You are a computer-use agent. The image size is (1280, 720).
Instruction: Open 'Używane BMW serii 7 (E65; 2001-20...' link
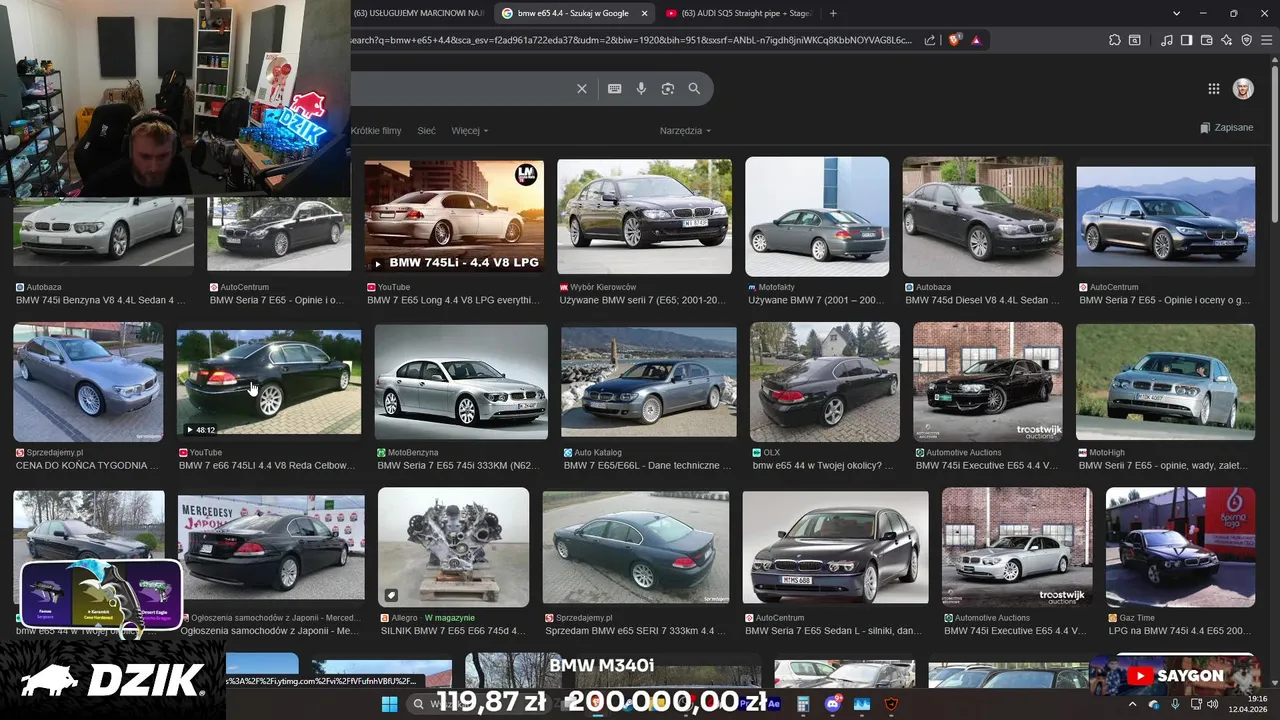[643, 300]
